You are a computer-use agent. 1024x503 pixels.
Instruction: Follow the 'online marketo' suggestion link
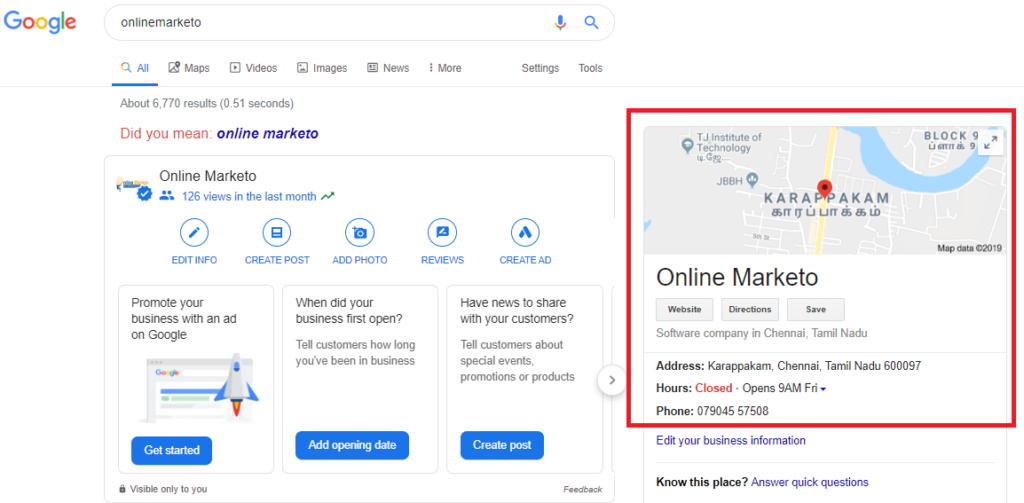(268, 134)
